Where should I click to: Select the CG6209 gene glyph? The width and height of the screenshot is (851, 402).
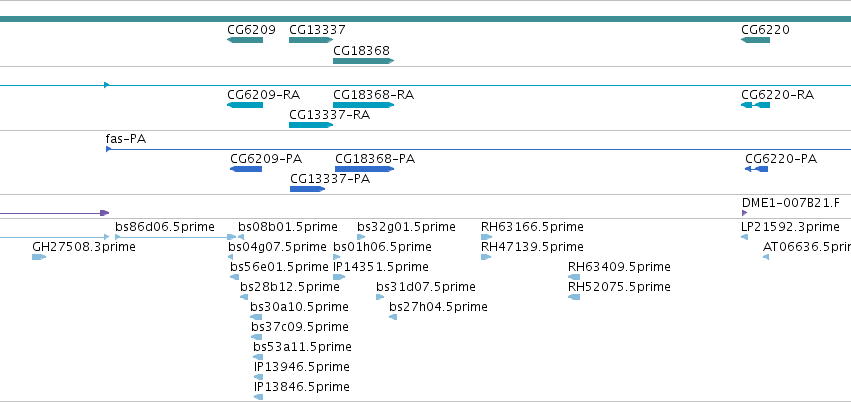tap(245, 40)
